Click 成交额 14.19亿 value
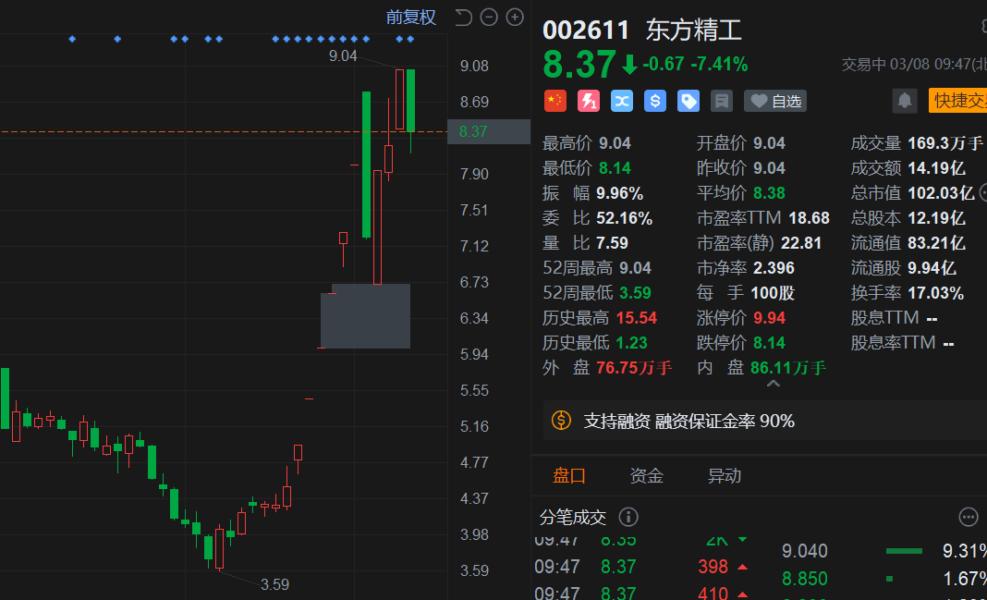The image size is (987, 600). pyautogui.click(x=936, y=168)
